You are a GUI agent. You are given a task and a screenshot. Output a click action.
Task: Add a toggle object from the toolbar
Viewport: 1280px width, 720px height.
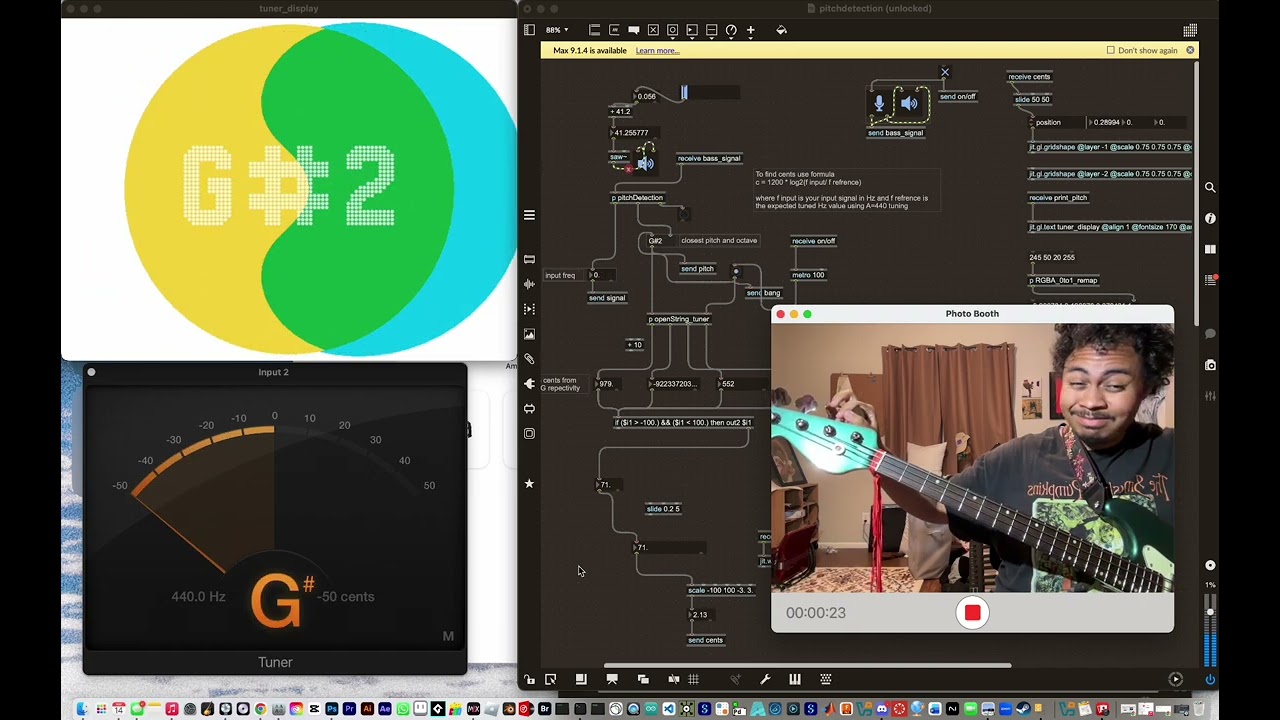pyautogui.click(x=653, y=30)
